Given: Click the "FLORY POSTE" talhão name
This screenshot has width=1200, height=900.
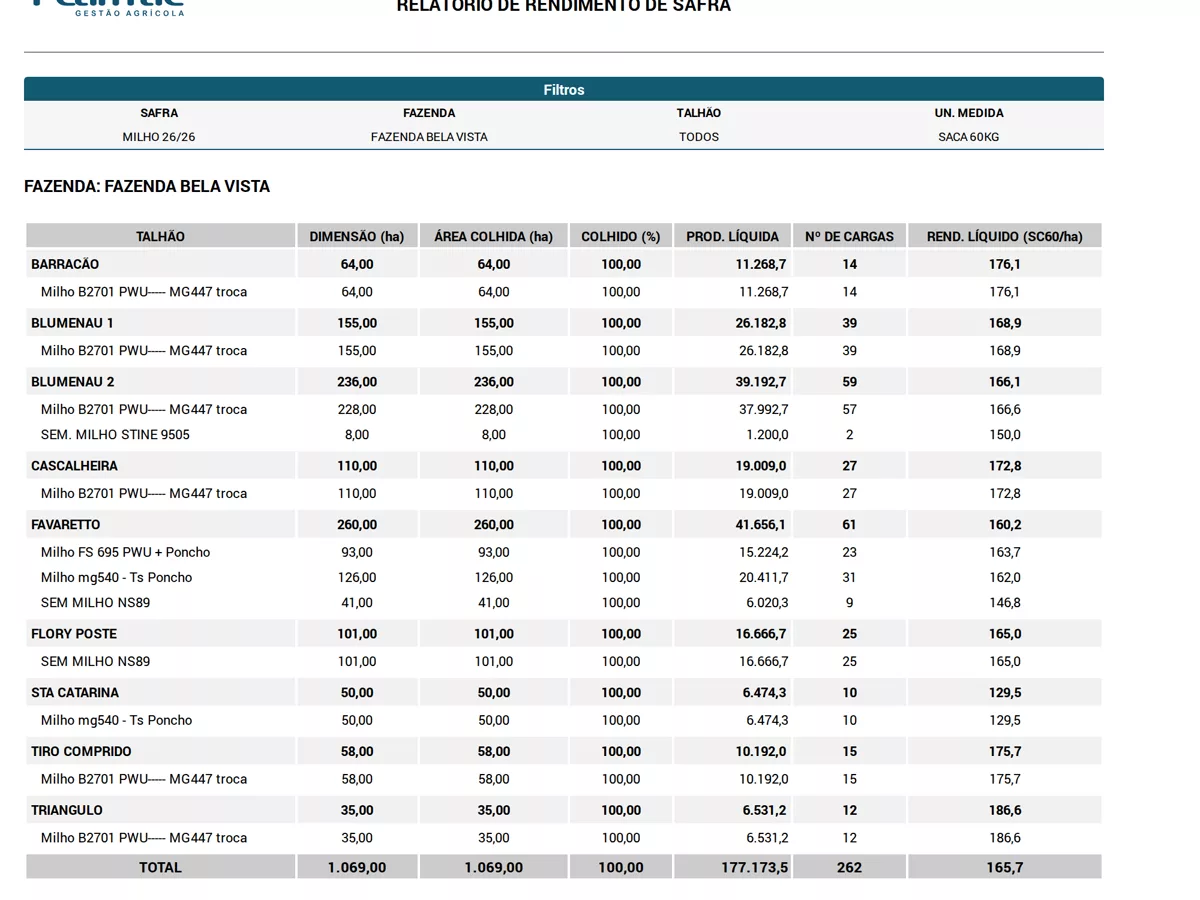Looking at the screenshot, I should coord(73,634).
